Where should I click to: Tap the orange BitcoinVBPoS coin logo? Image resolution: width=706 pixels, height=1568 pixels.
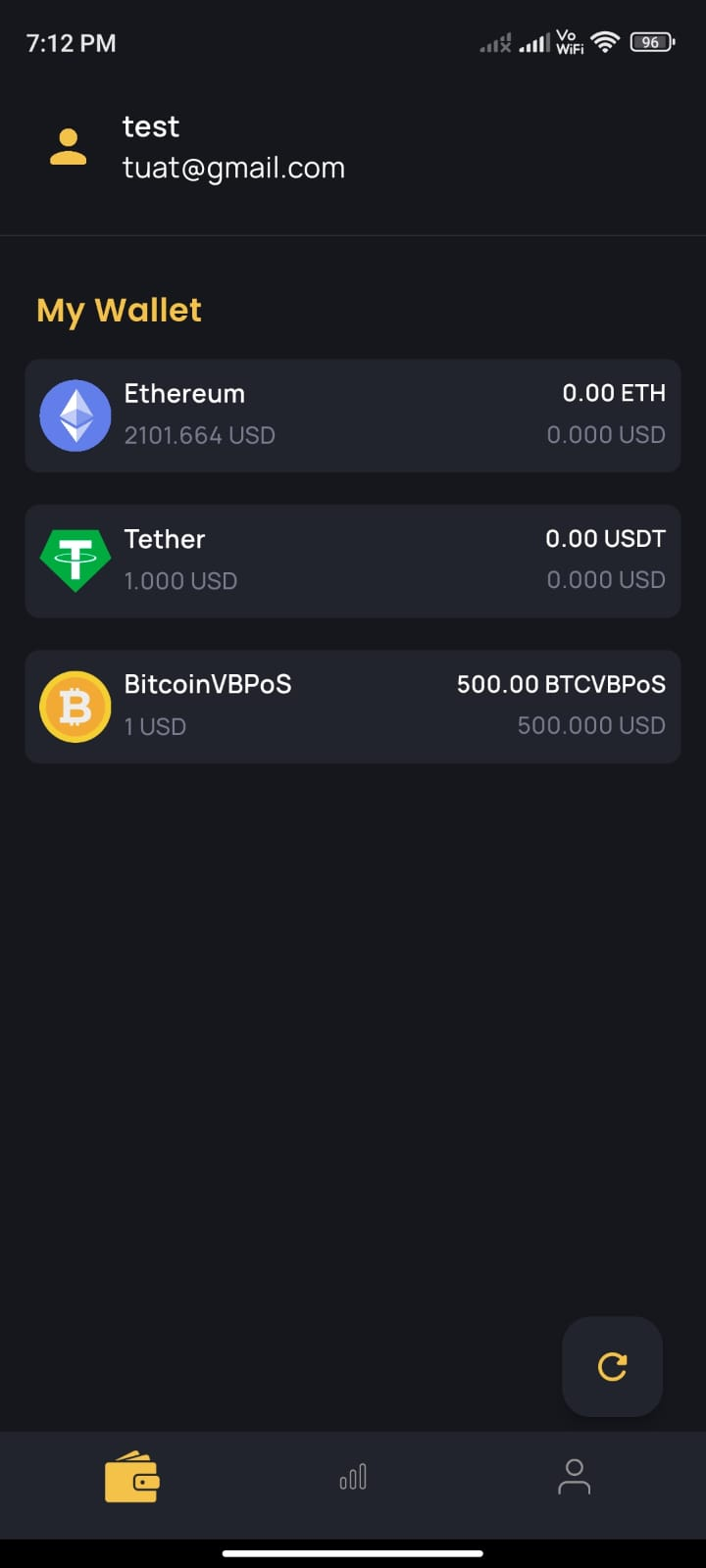(x=76, y=707)
